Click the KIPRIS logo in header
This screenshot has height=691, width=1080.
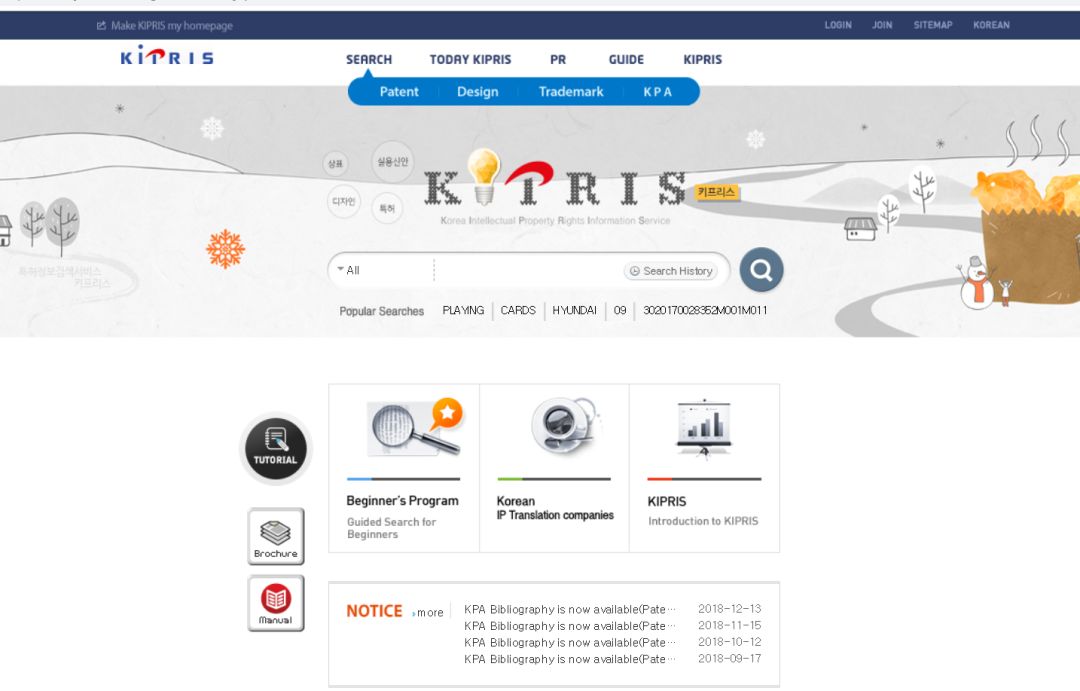[167, 56]
